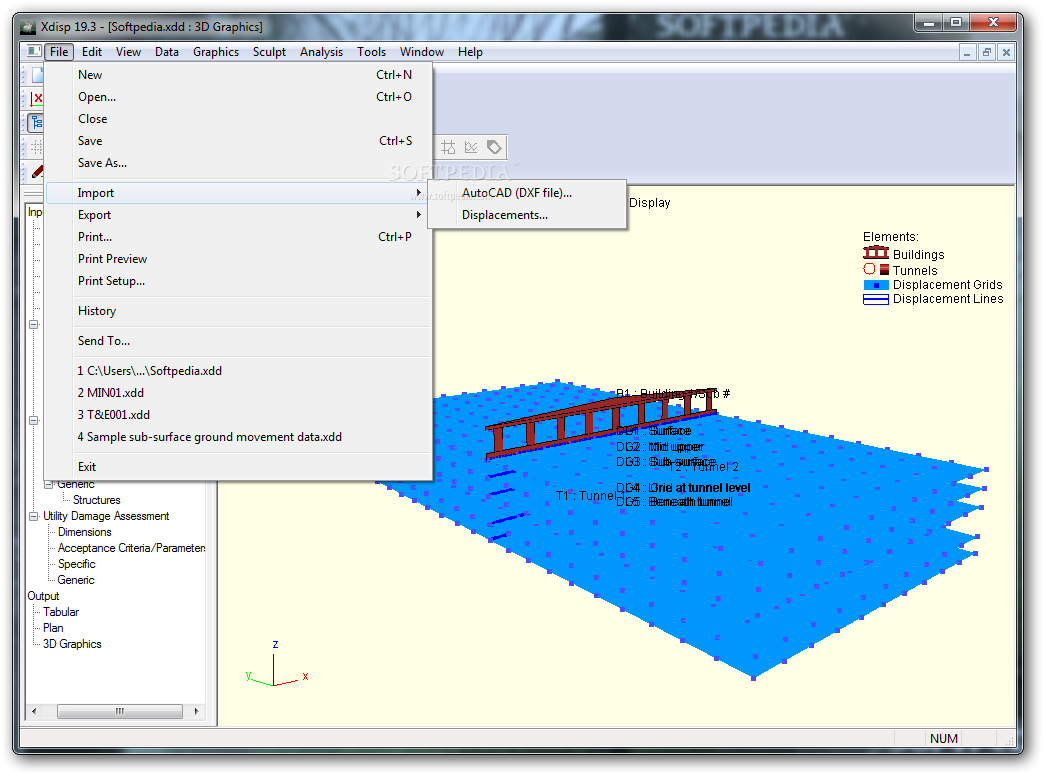Click the Xdisp application icon in title bar

(x=28, y=27)
